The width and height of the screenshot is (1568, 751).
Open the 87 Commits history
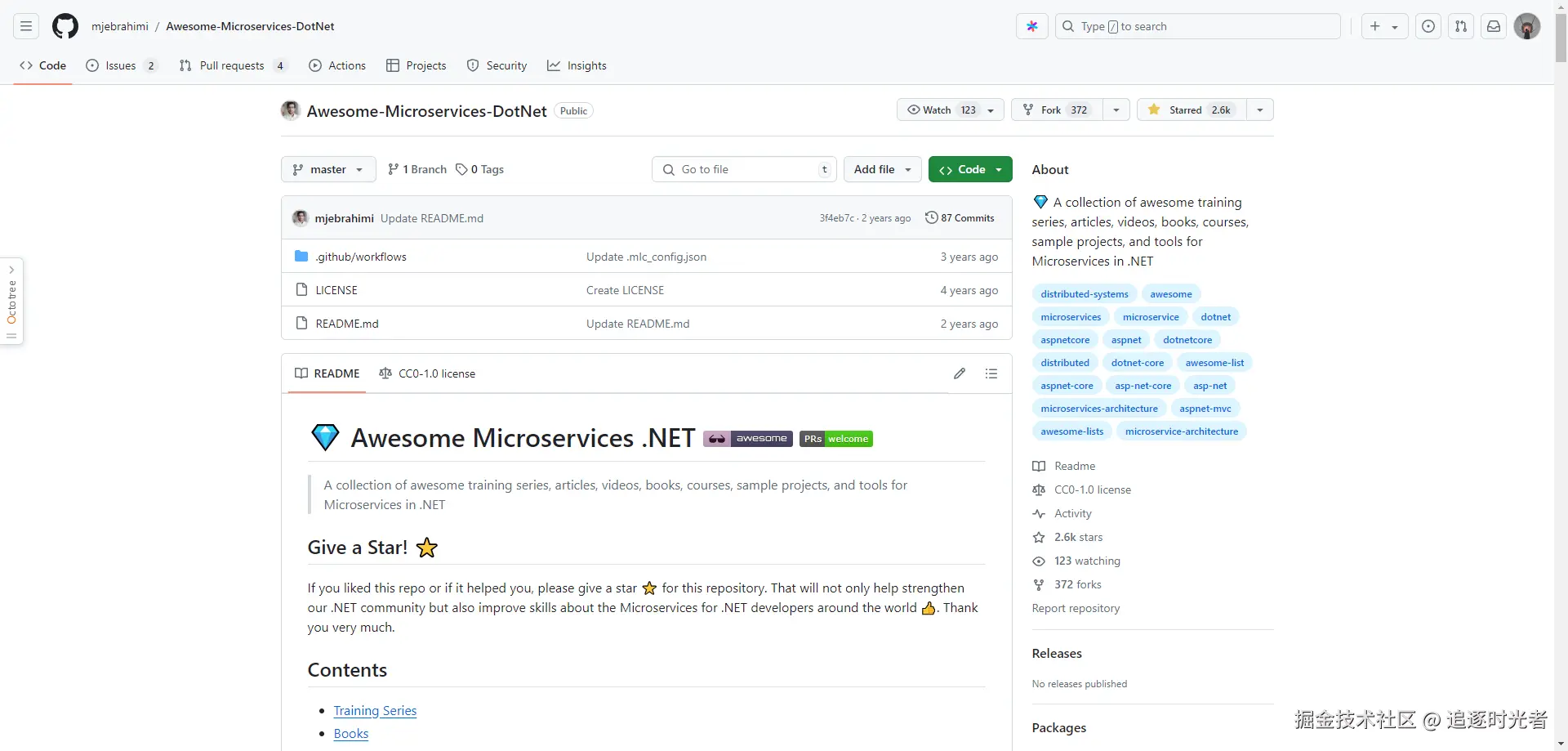click(960, 218)
